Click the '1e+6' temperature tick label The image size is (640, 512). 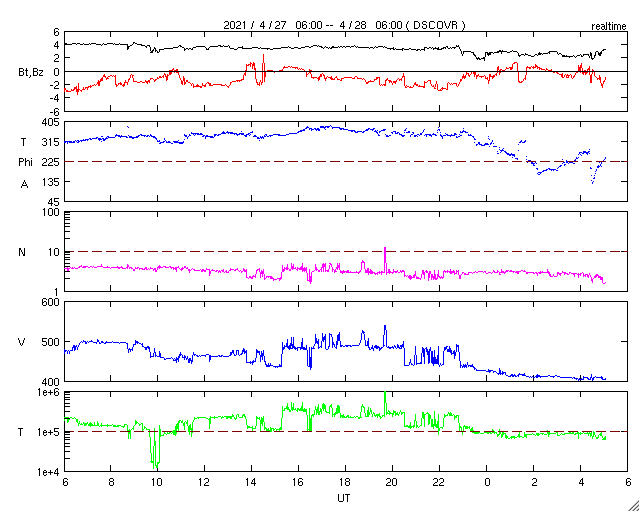click(48, 393)
